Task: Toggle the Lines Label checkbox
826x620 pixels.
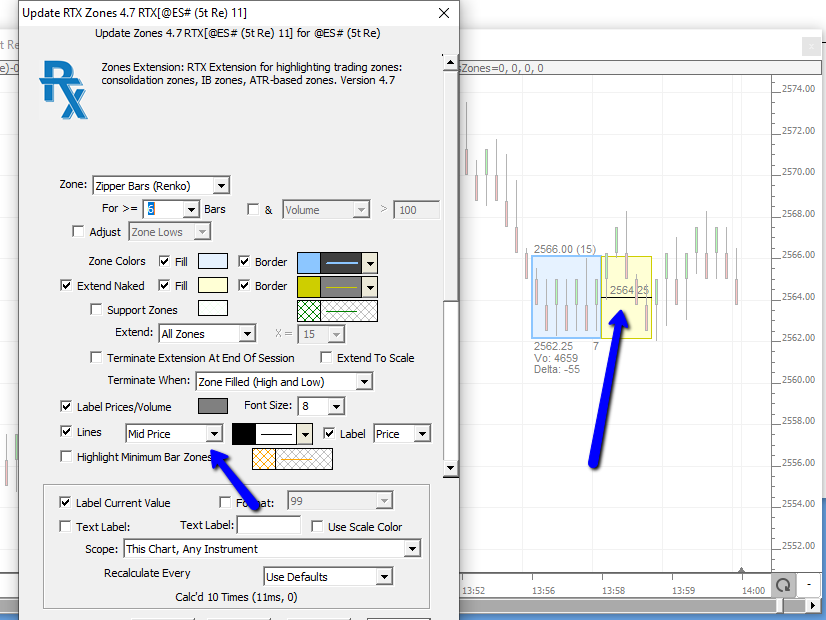Action: tap(329, 434)
